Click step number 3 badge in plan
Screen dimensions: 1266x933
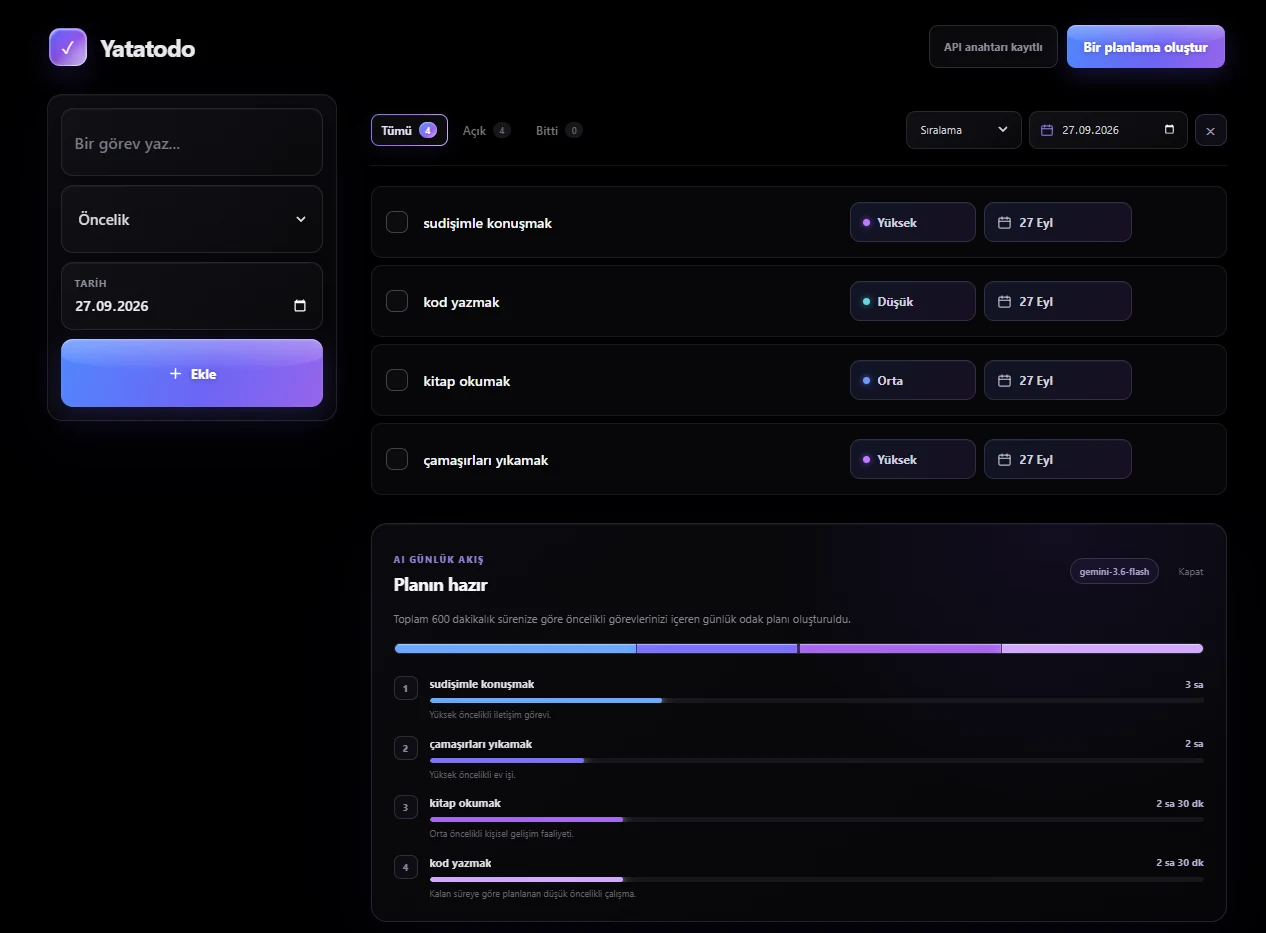coord(405,807)
